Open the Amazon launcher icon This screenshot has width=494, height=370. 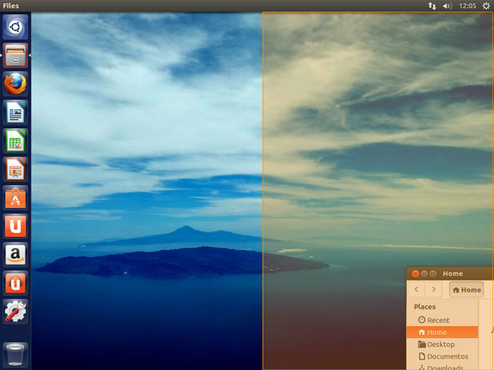[x=15, y=255]
